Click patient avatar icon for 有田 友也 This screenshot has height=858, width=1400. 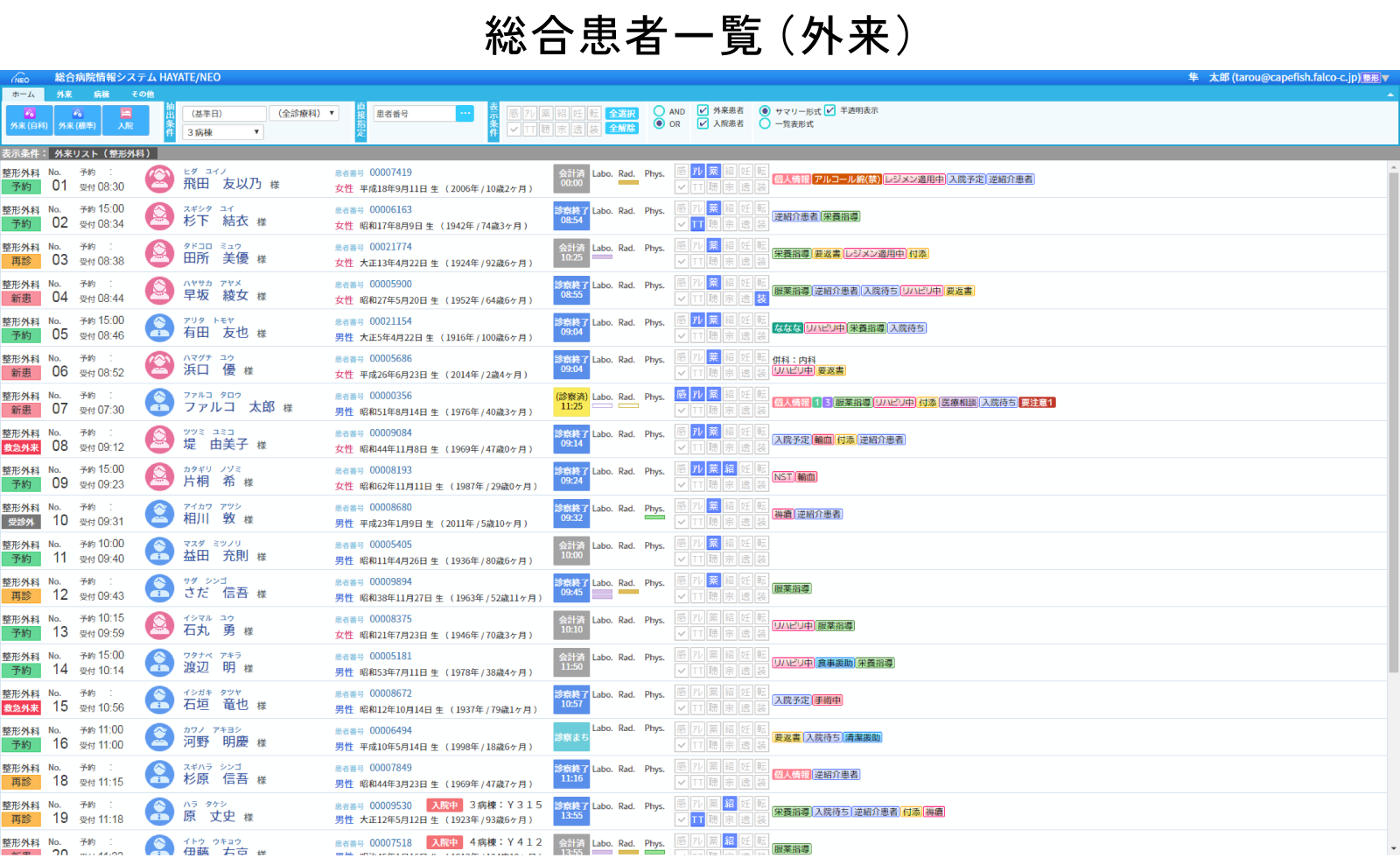click(x=159, y=327)
